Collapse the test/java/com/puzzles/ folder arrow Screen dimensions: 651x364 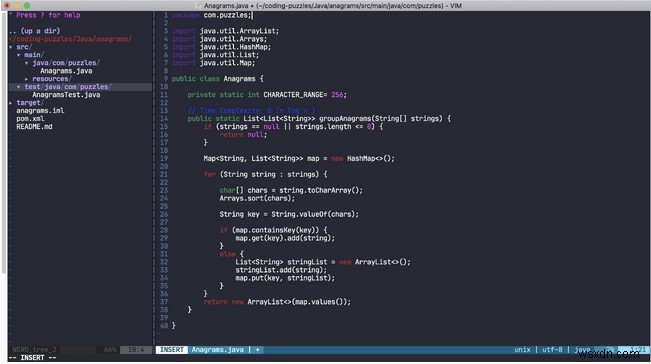19,87
